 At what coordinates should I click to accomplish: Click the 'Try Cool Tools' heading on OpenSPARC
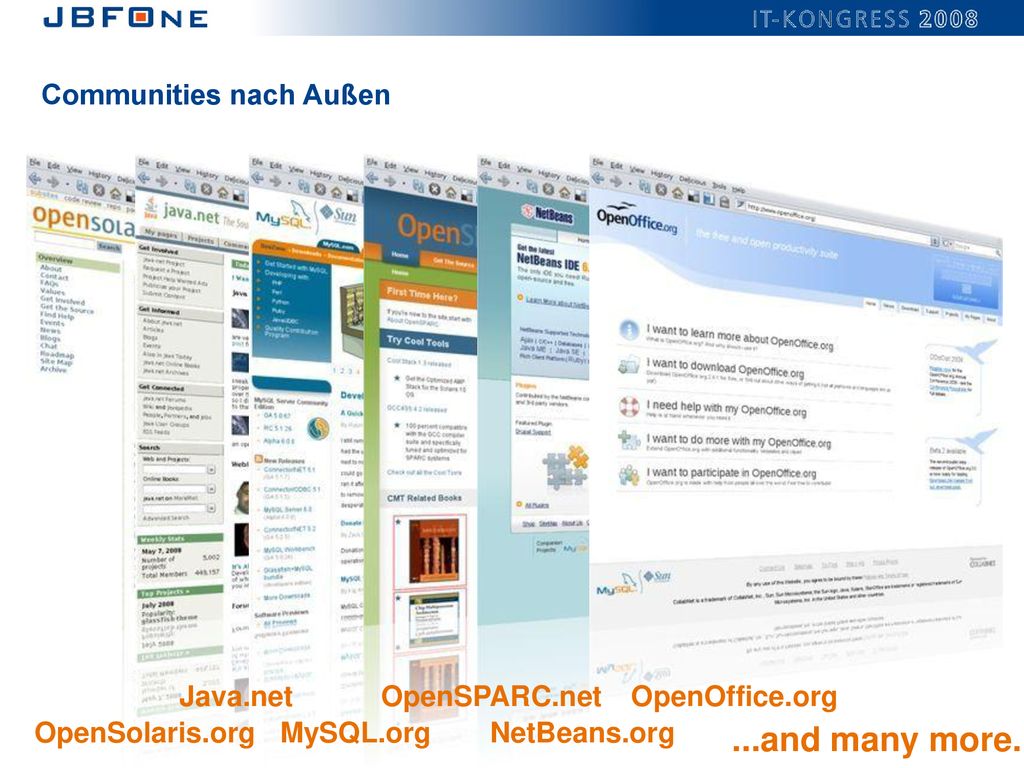[x=418, y=341]
